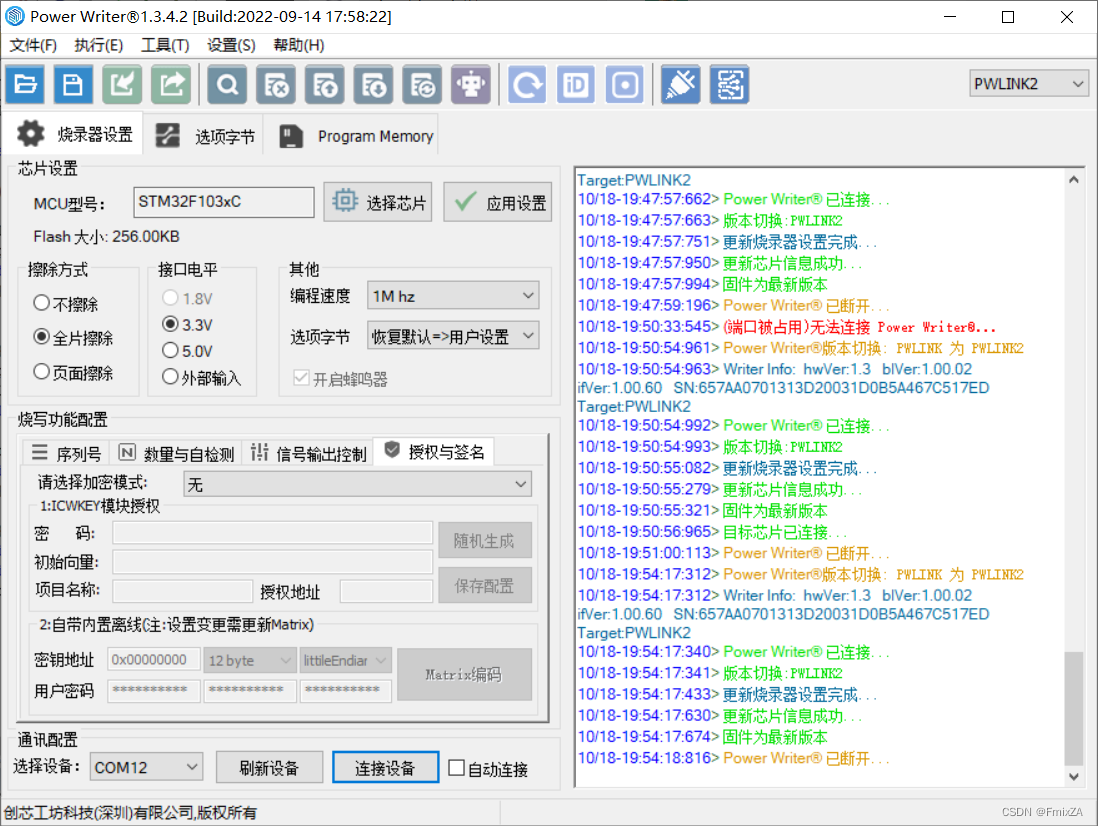Click the Power Writer app logo in title bar

pos(15,16)
